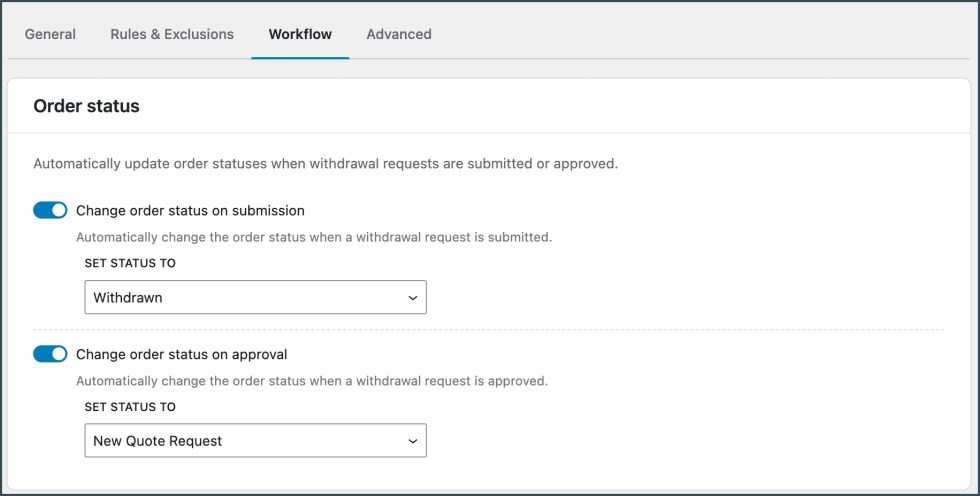
Task: Go to the Advanced tab
Action: (x=399, y=34)
